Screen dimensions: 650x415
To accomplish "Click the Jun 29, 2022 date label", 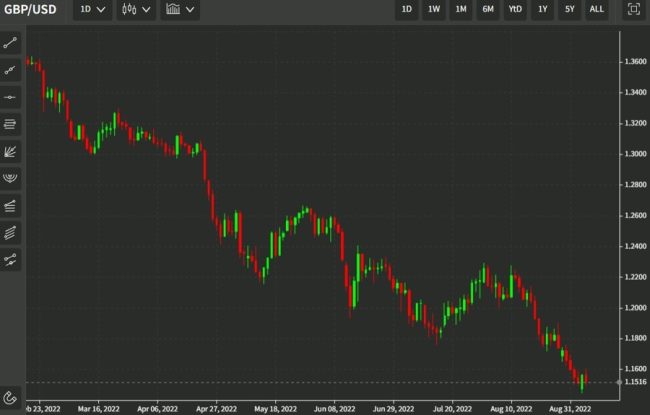I will pos(393,409).
